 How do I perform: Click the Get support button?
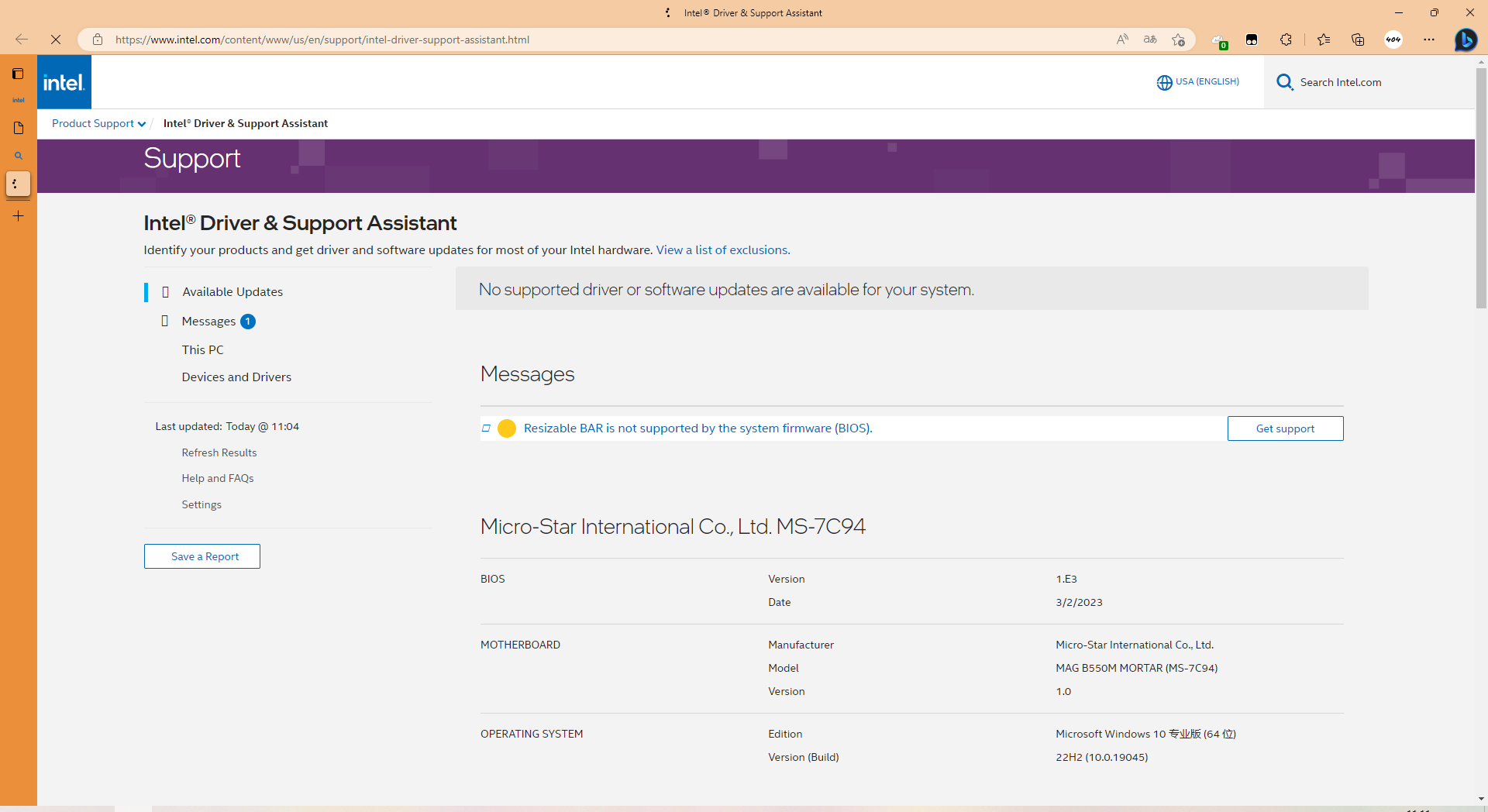point(1285,428)
